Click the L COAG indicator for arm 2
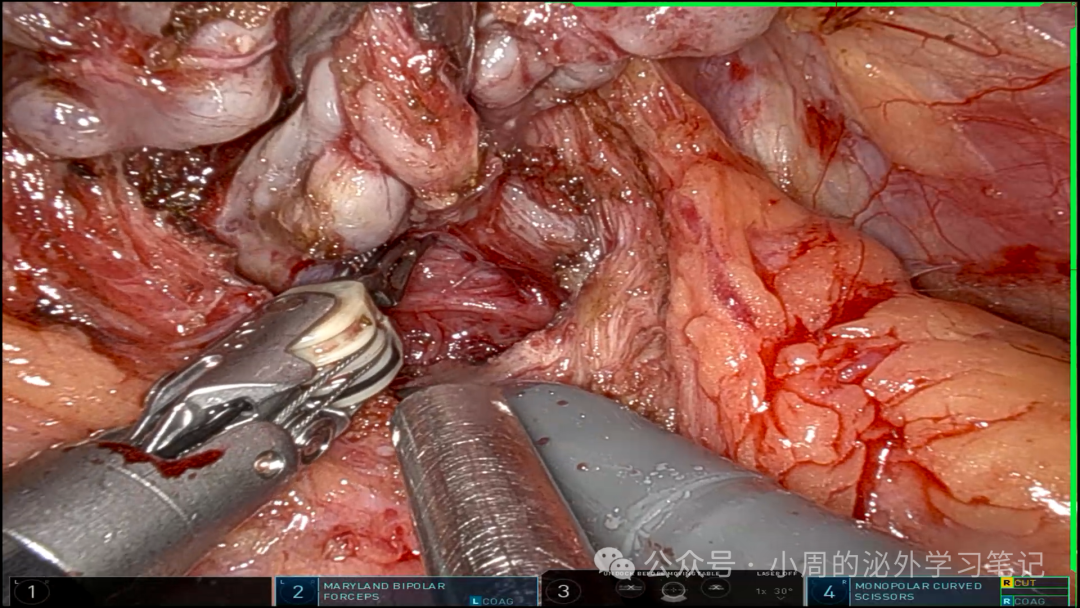This screenshot has width=1080, height=608. point(492,600)
